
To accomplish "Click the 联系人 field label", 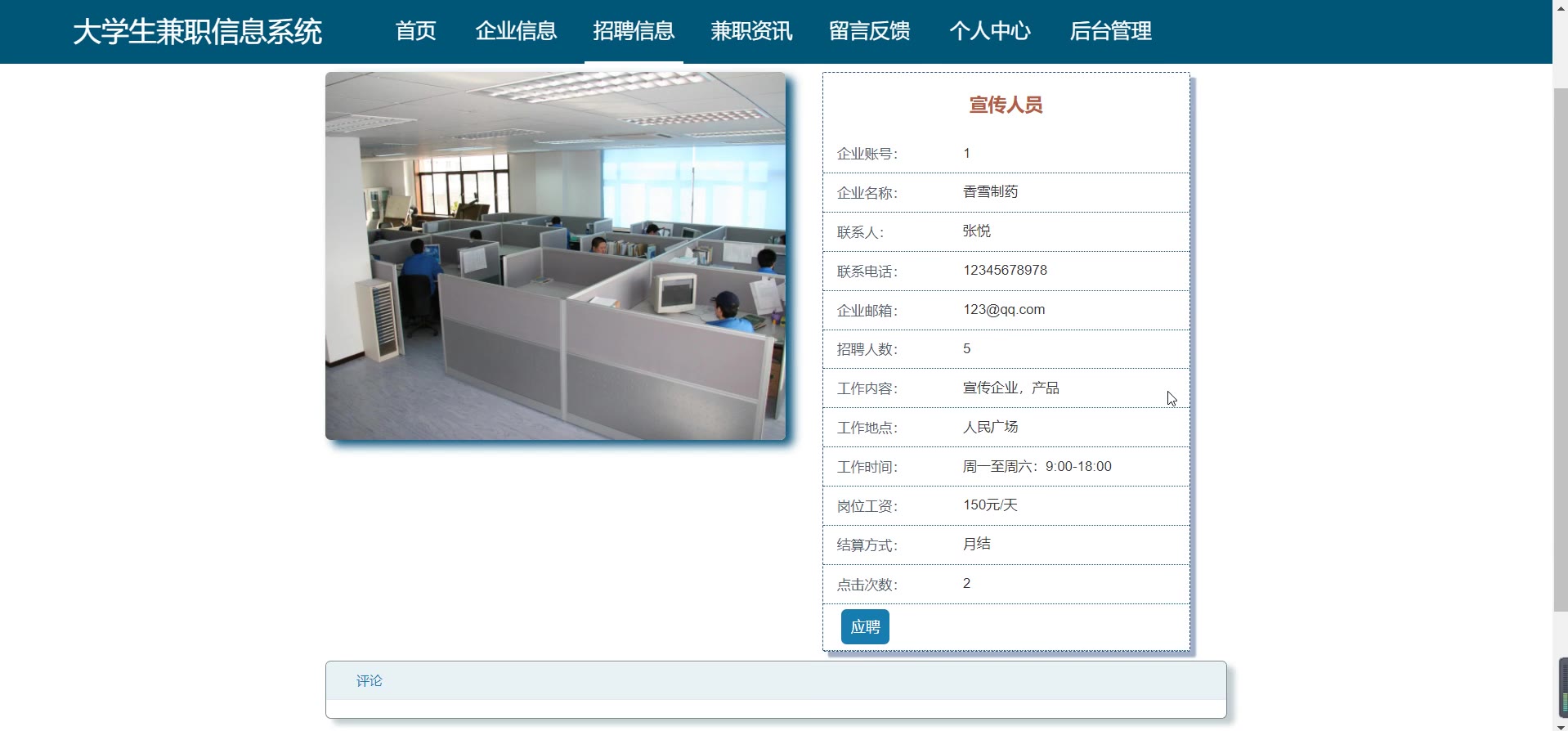I will pyautogui.click(x=860, y=232).
